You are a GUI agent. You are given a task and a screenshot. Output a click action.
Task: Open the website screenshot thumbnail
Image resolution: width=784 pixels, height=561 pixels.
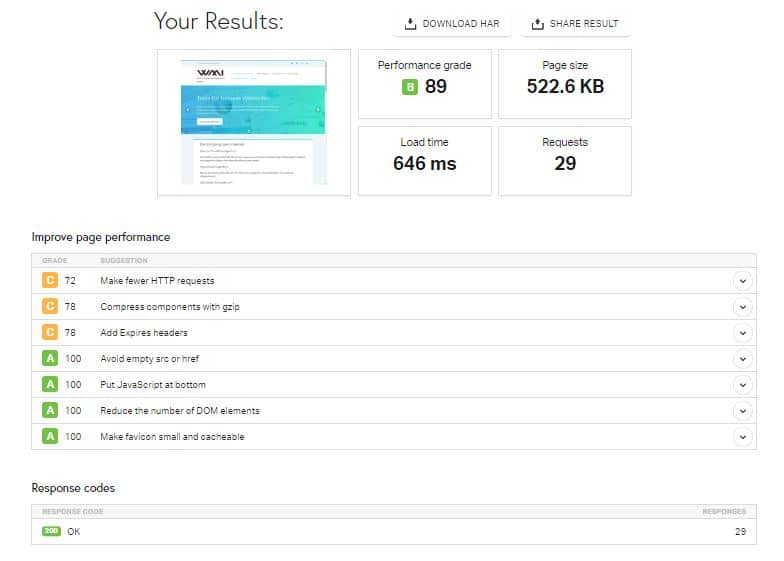click(254, 122)
